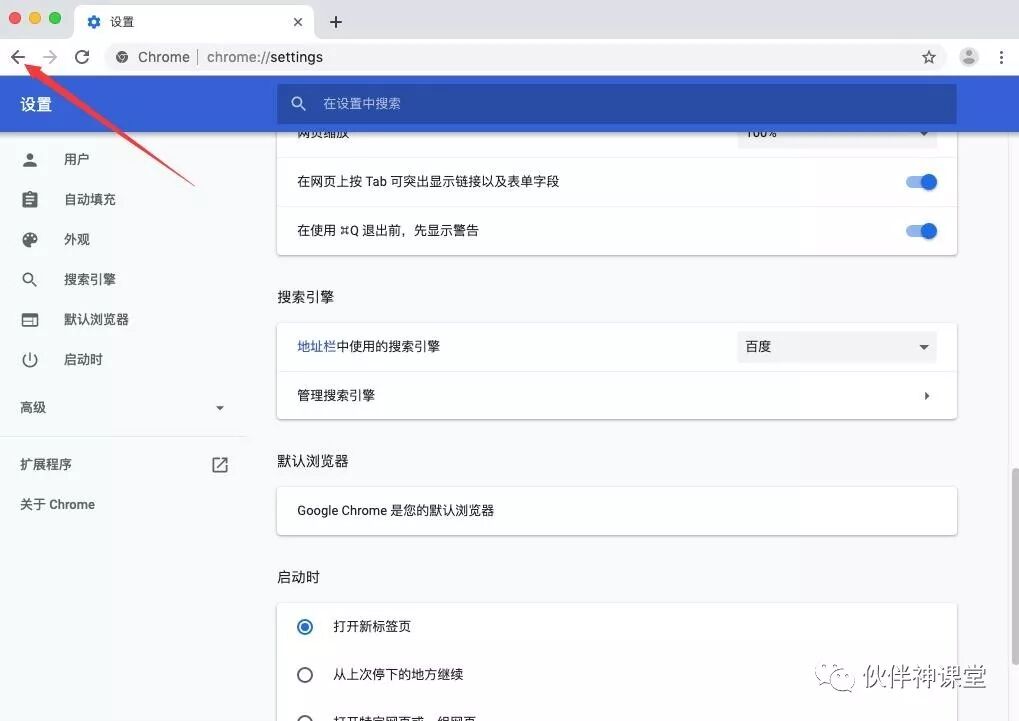The width and height of the screenshot is (1019, 721).
Task: Click the browser forward arrow
Action: [50, 57]
